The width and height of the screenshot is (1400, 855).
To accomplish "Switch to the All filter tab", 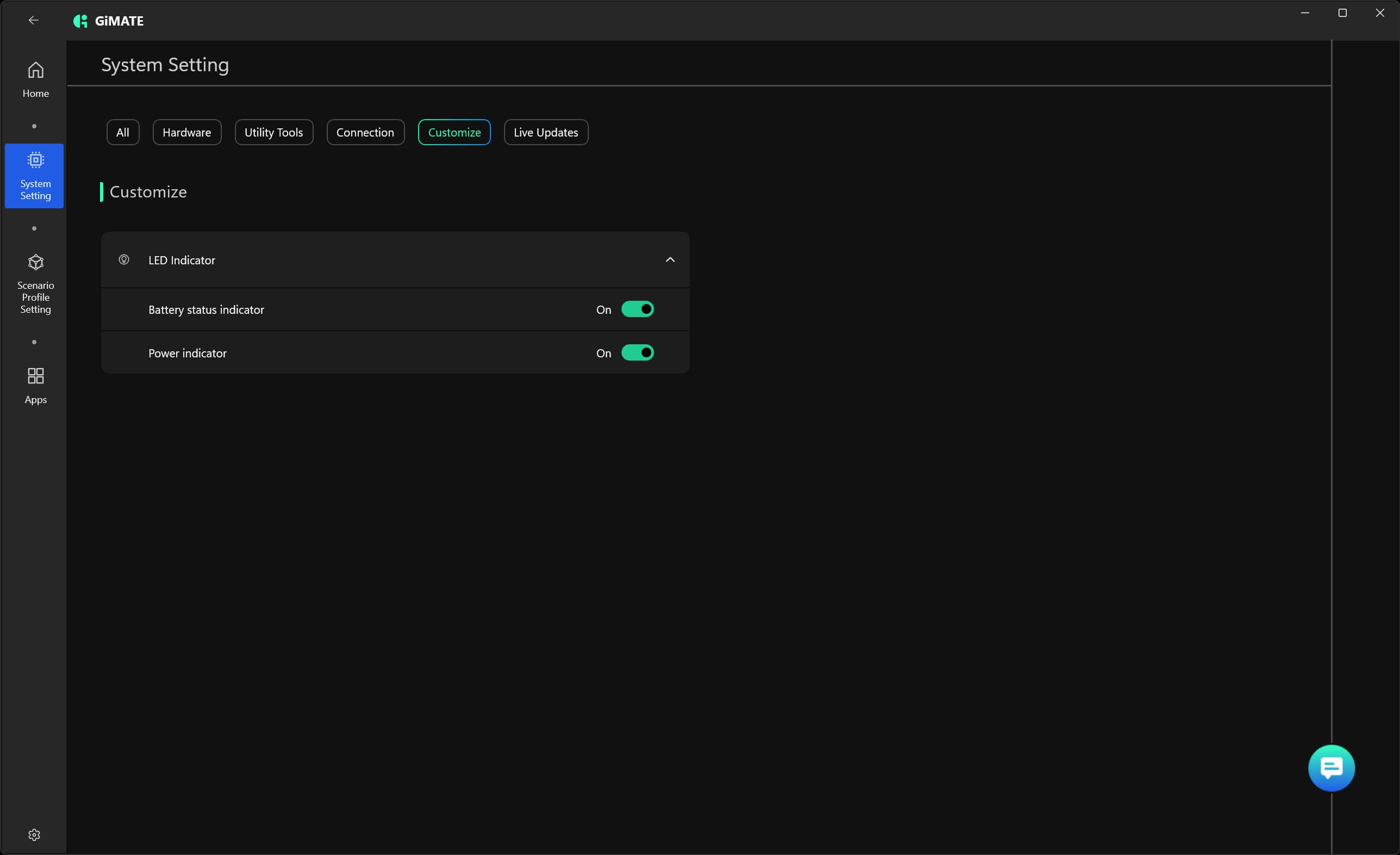I will [x=123, y=133].
